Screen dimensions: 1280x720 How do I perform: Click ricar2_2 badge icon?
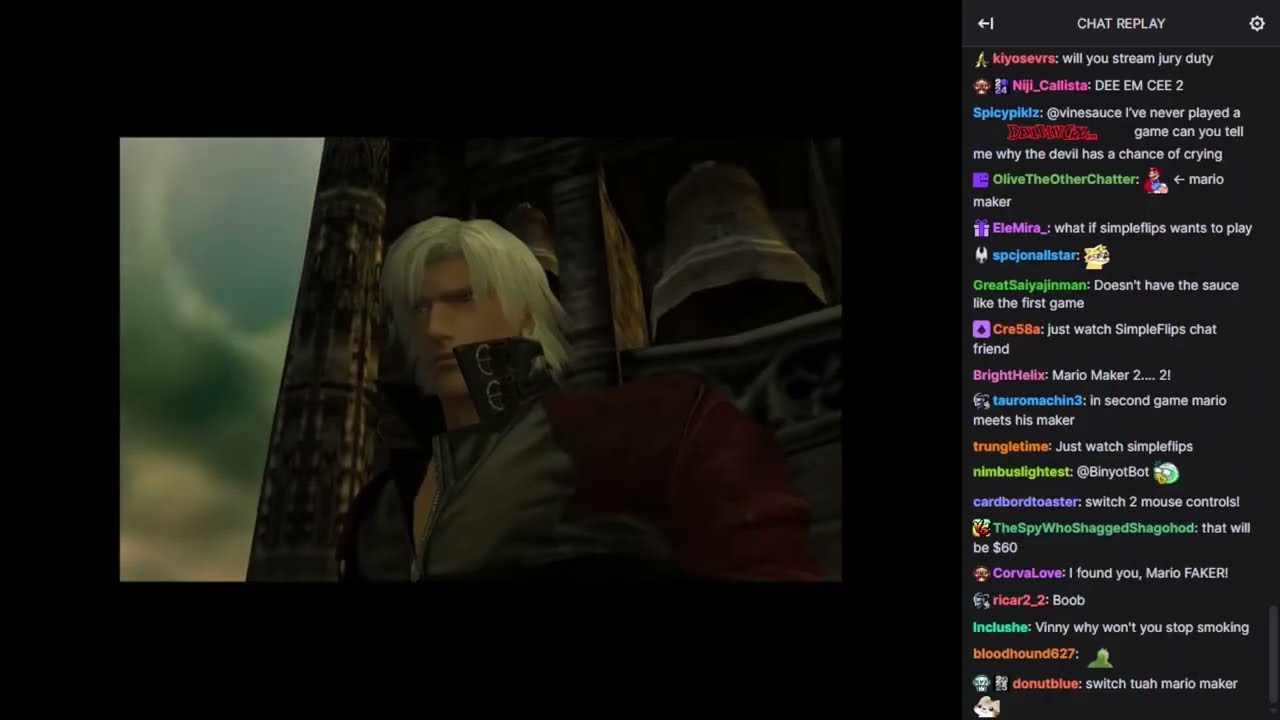[x=981, y=601]
